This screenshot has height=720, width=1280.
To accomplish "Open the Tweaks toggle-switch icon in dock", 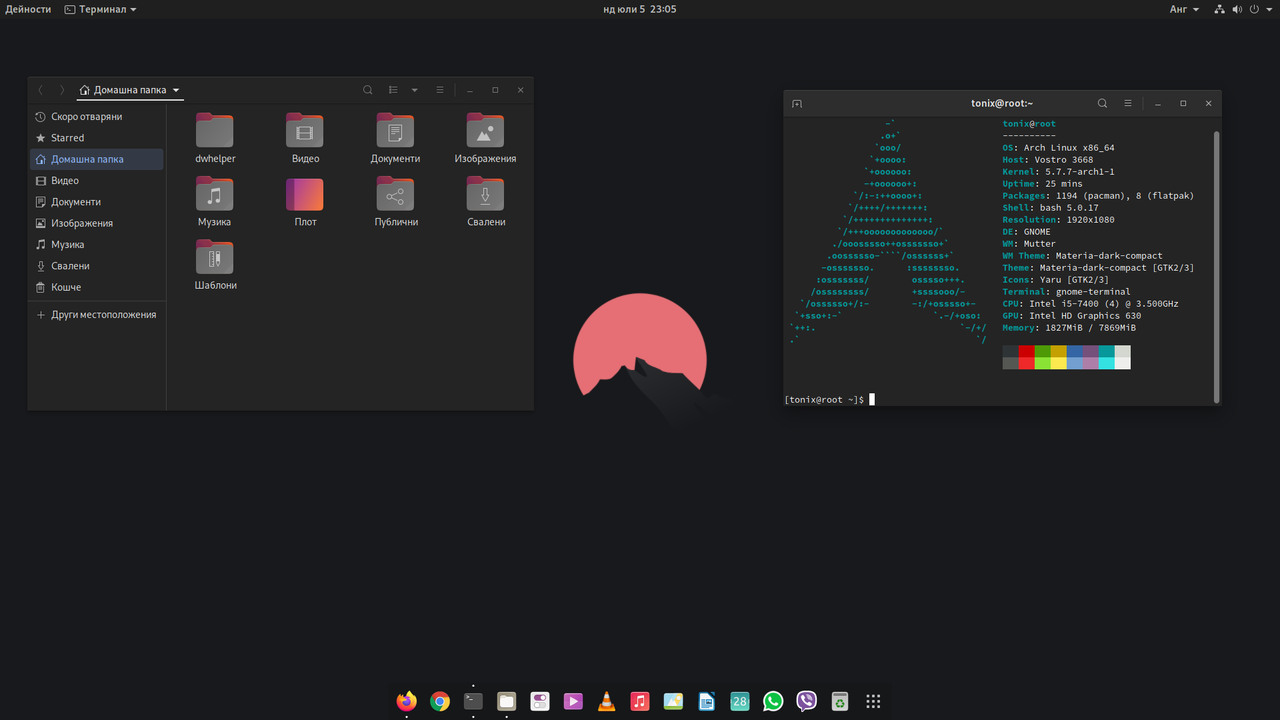I will click(540, 701).
